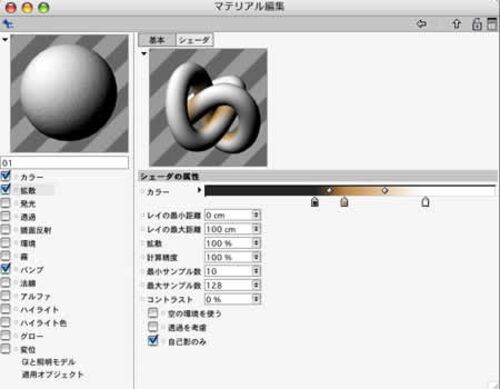Screen dimensions: 500x389
Task: Click the shader knot preview thumbnail
Action: click(208, 107)
